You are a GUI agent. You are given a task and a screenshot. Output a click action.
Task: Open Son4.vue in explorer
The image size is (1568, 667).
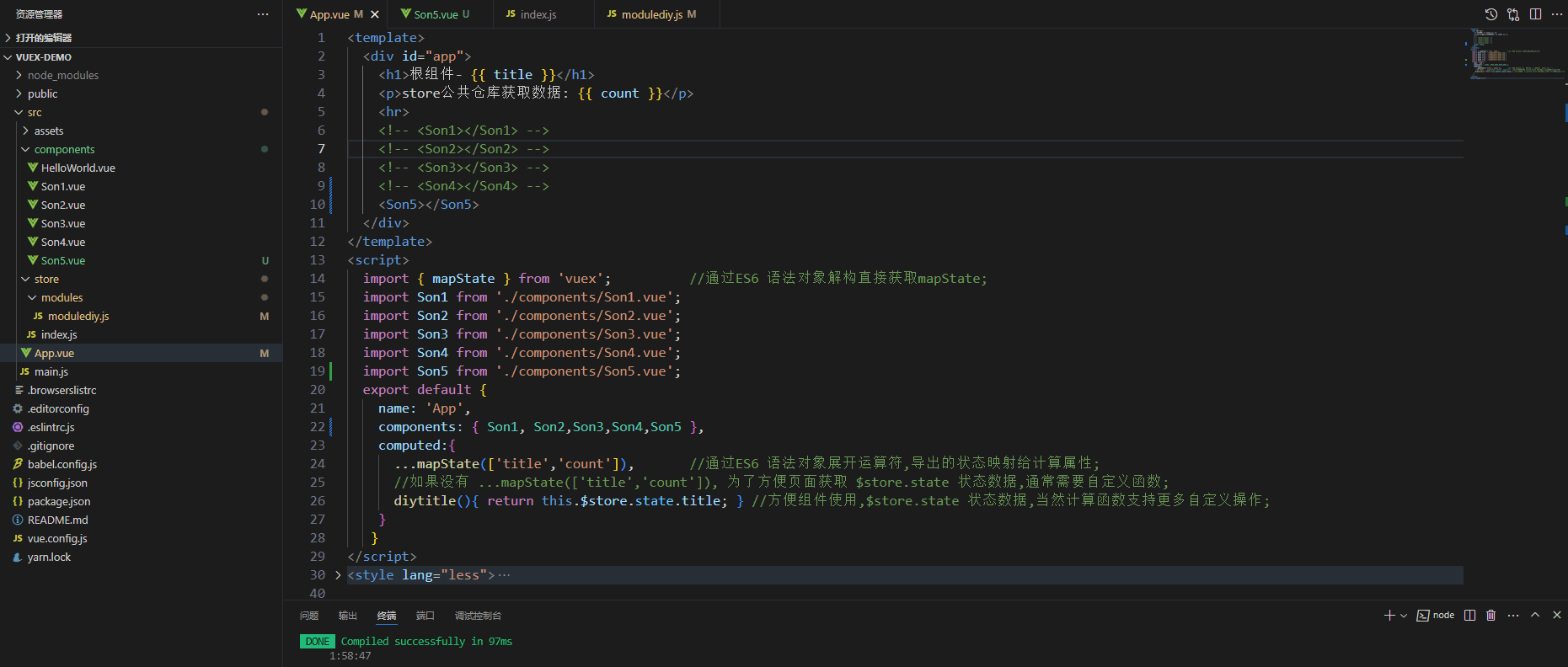coord(141,242)
